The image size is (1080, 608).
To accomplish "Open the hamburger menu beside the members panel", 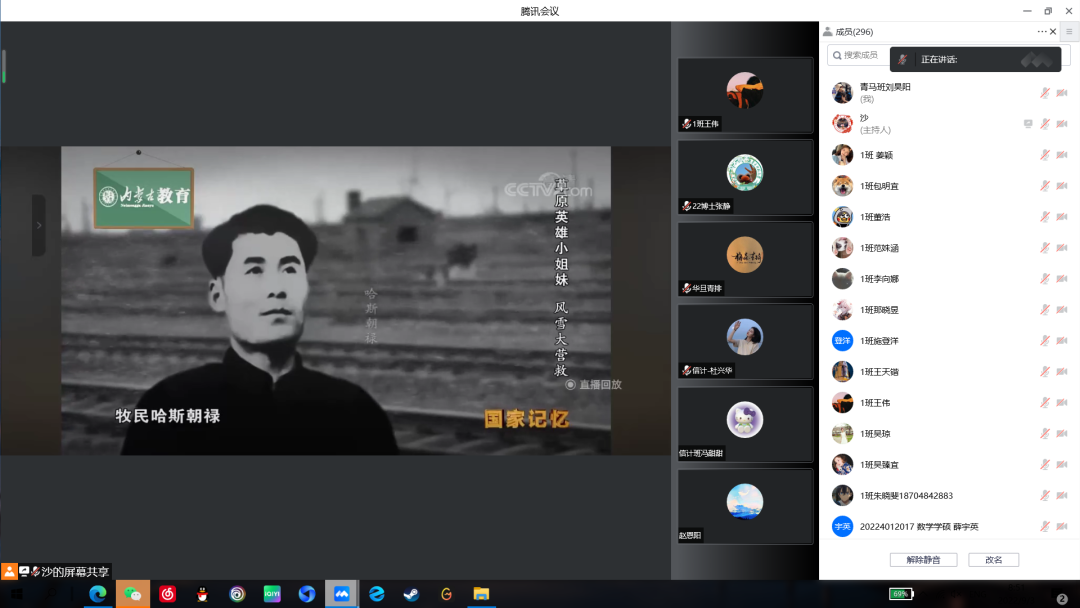I will coord(1069,32).
